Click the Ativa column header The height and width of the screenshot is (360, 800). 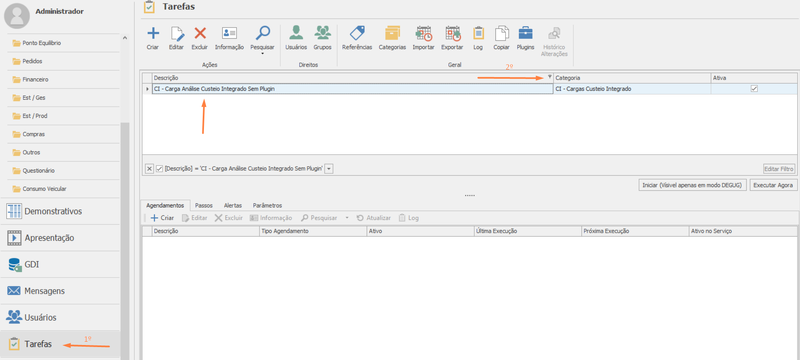754,78
